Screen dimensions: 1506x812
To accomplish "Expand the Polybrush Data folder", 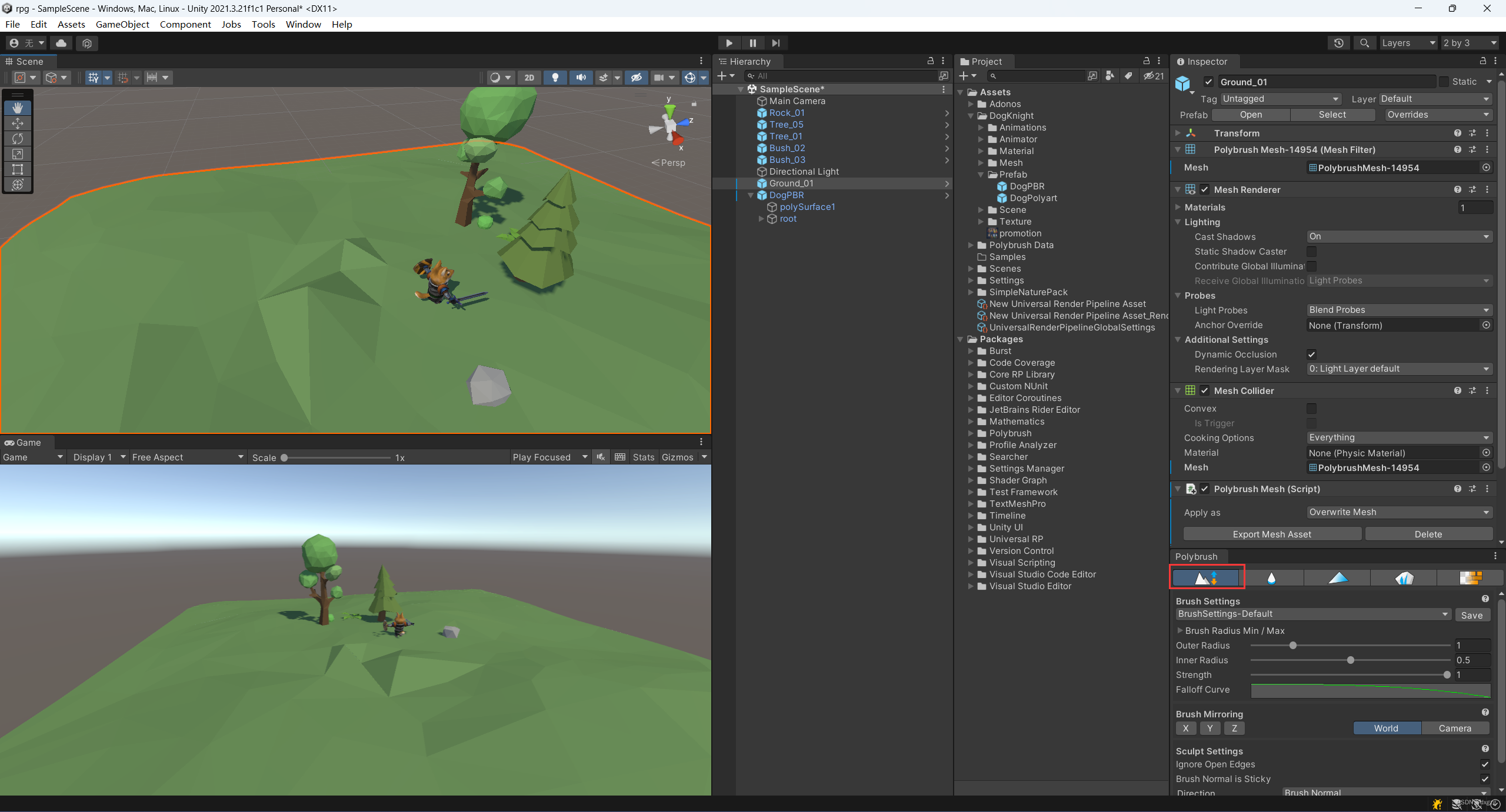I will [x=974, y=245].
